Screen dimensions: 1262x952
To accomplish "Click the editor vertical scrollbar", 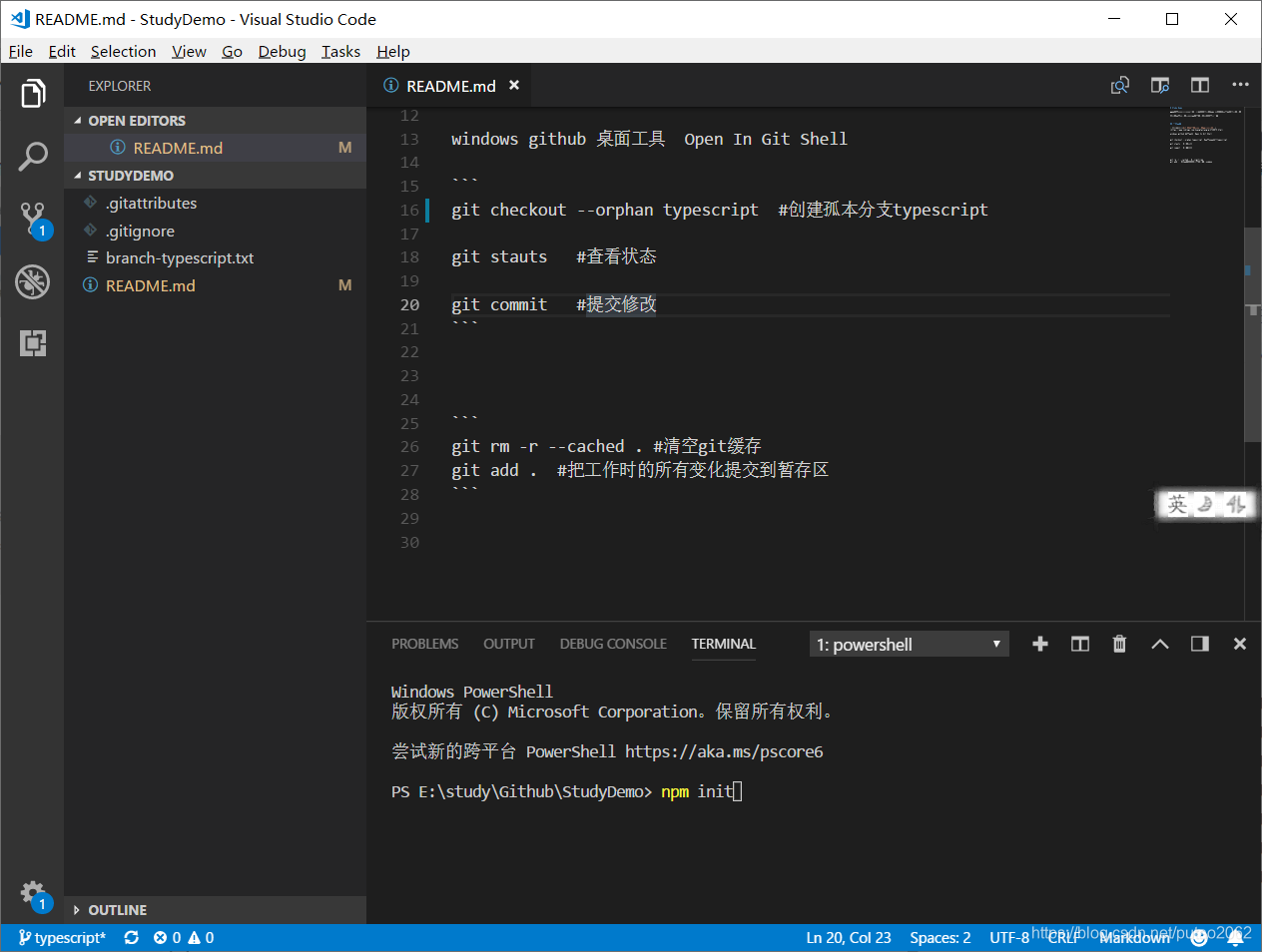I will 1253,335.
